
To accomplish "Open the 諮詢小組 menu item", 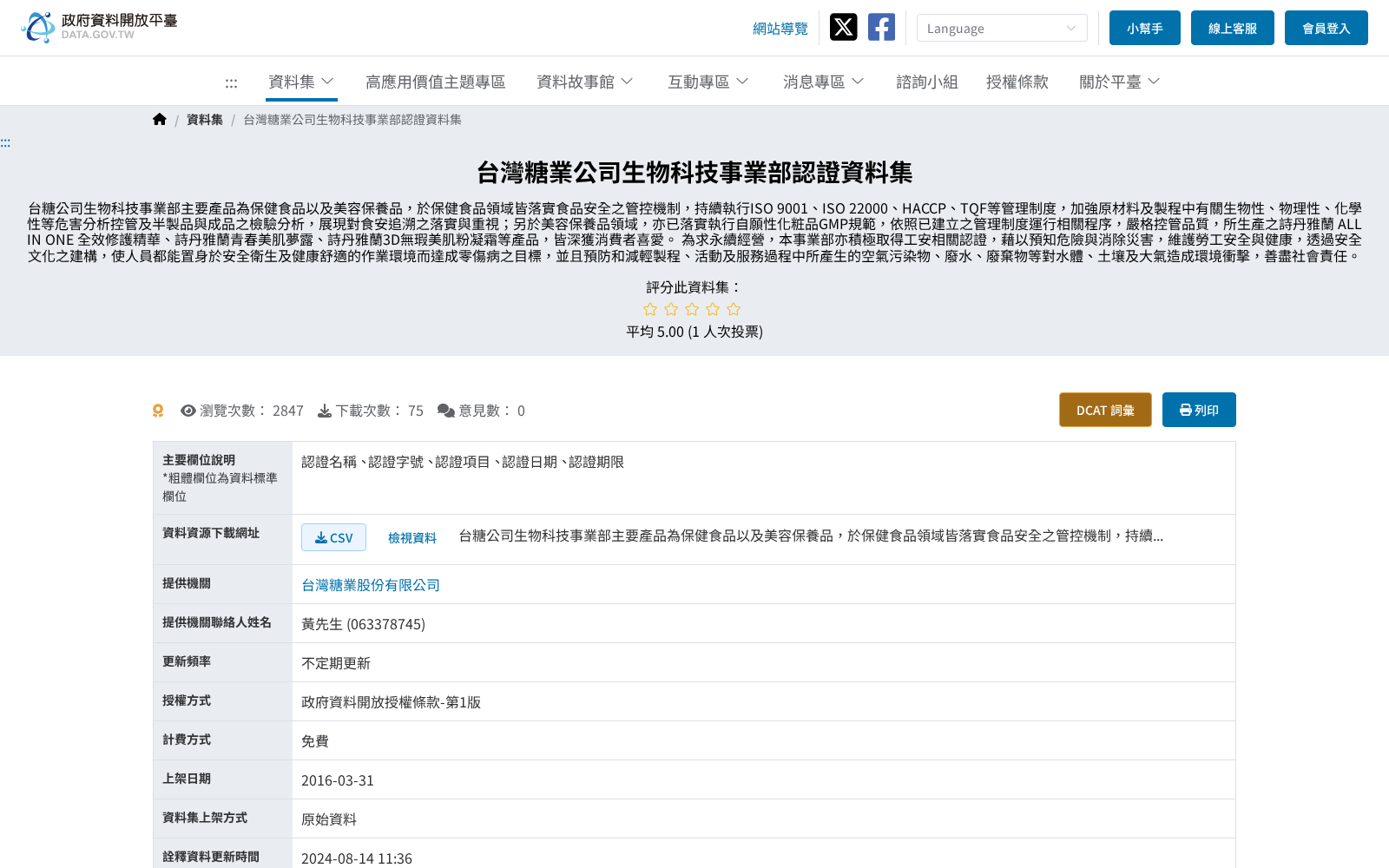I will pyautogui.click(x=926, y=82).
